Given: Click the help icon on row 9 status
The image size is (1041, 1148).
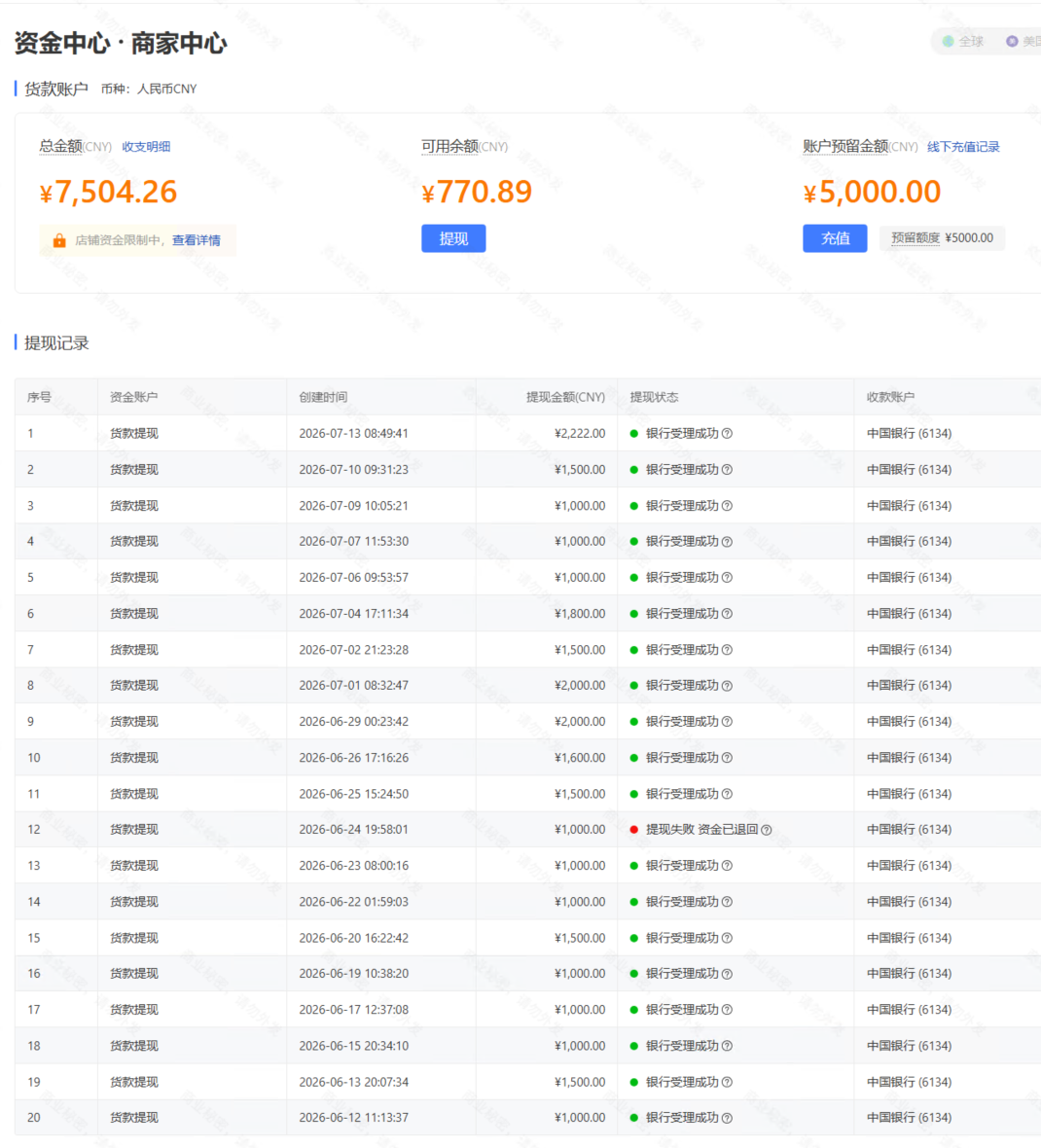Looking at the screenshot, I should tap(727, 722).
